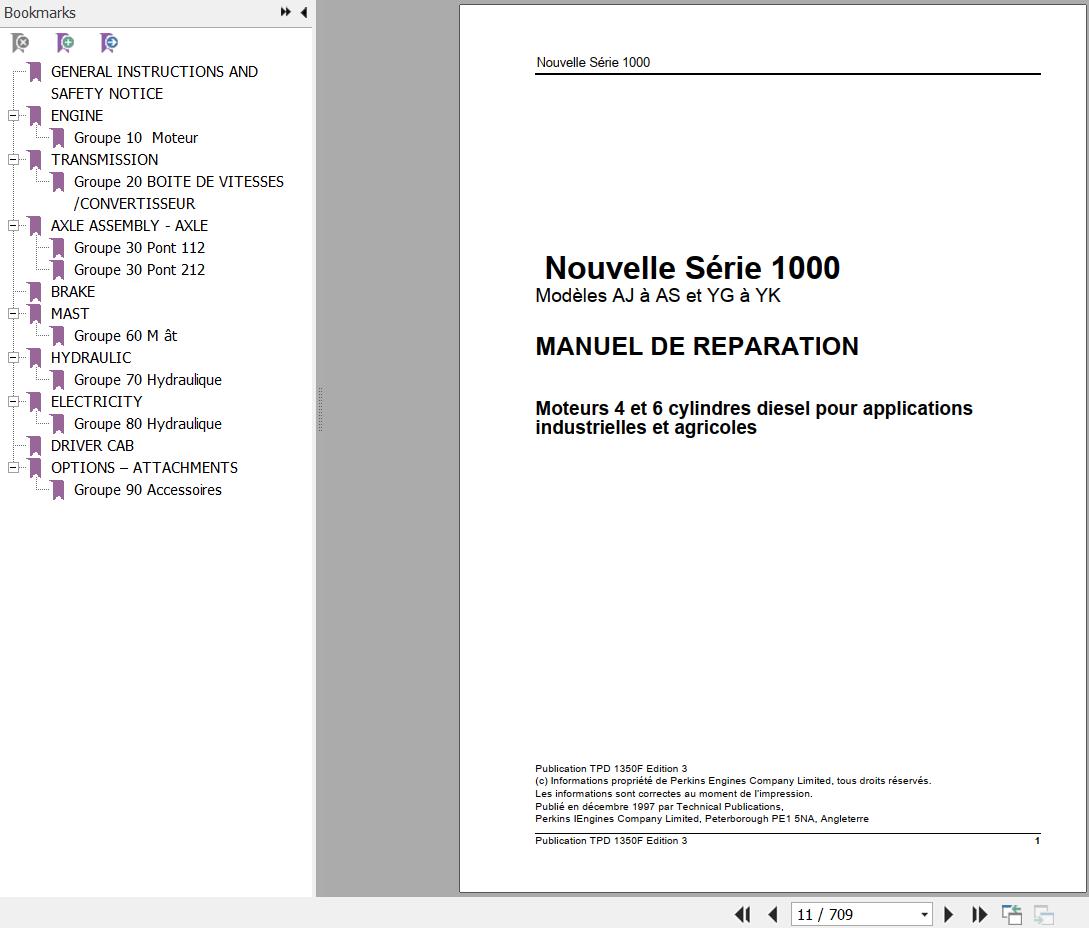The width and height of the screenshot is (1089, 928).
Task: Go to the first page
Action: (742, 914)
